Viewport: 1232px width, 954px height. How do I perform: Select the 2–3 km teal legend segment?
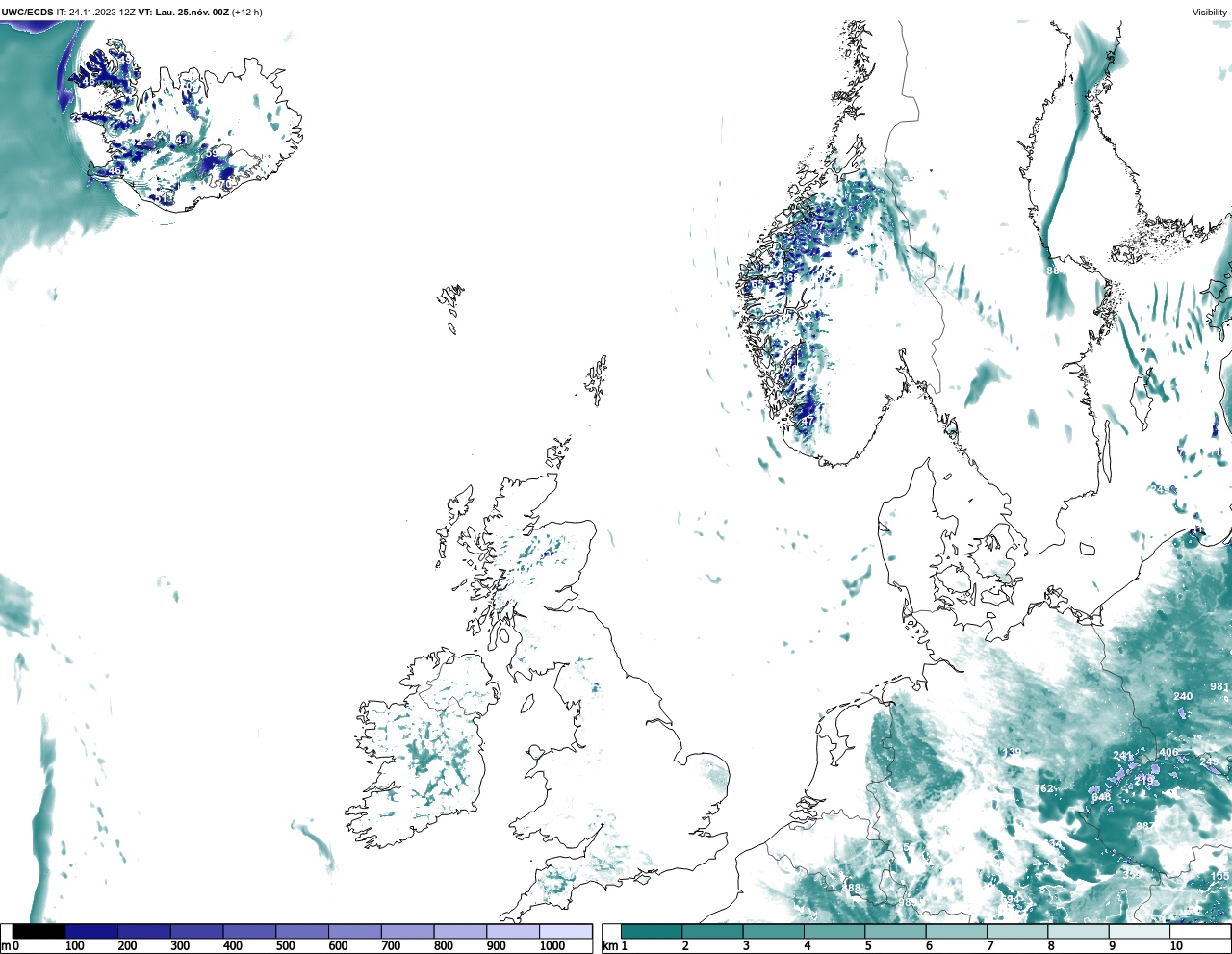(712, 931)
